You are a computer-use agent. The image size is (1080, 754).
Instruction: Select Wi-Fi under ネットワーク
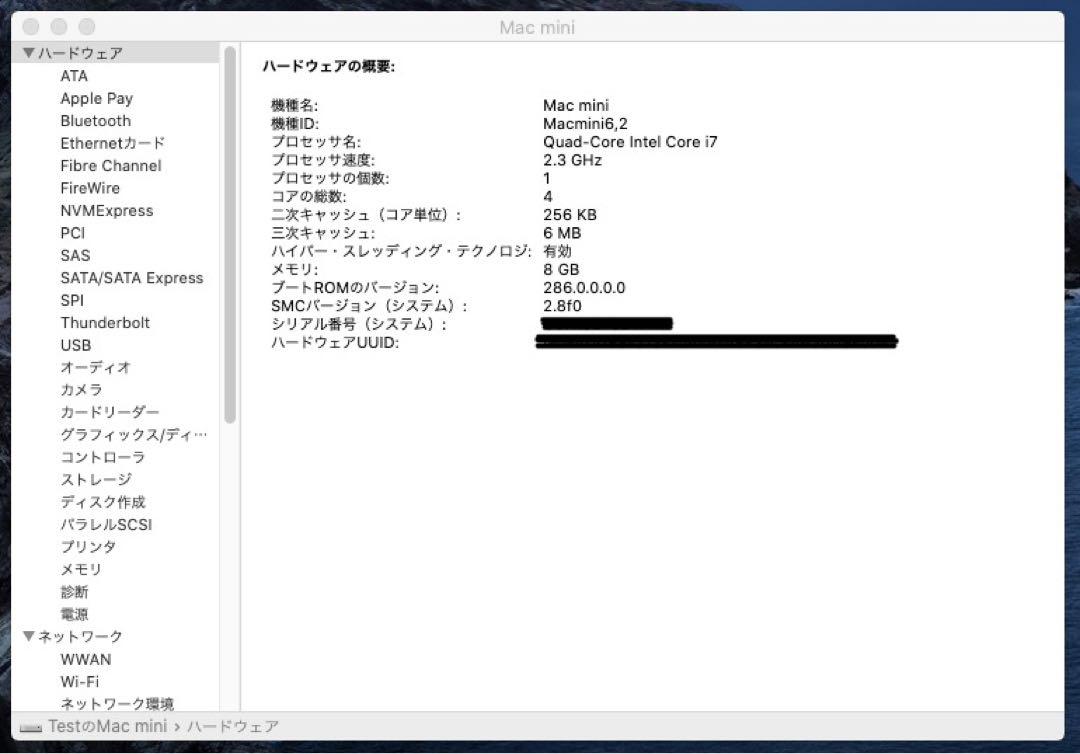(x=79, y=682)
